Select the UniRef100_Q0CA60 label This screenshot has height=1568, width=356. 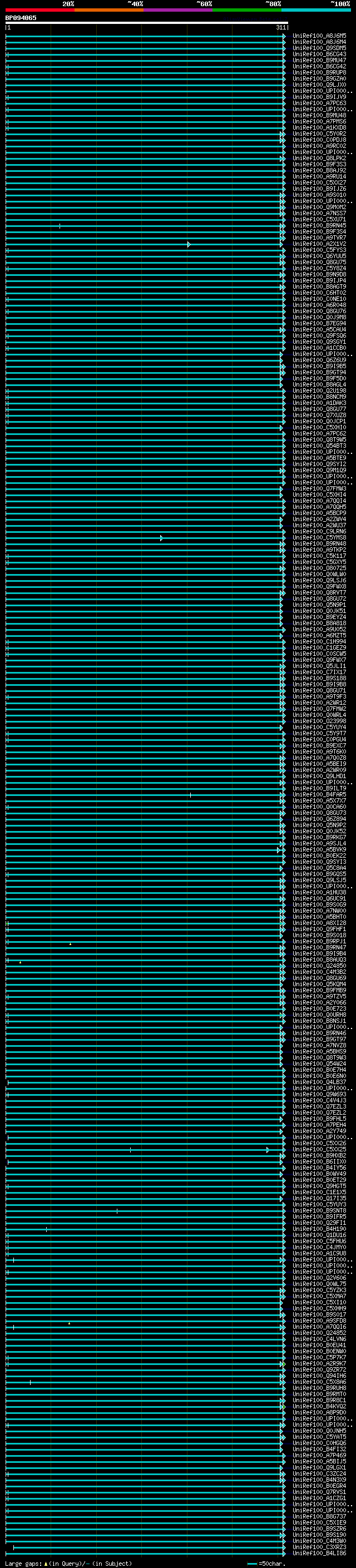tap(319, 807)
